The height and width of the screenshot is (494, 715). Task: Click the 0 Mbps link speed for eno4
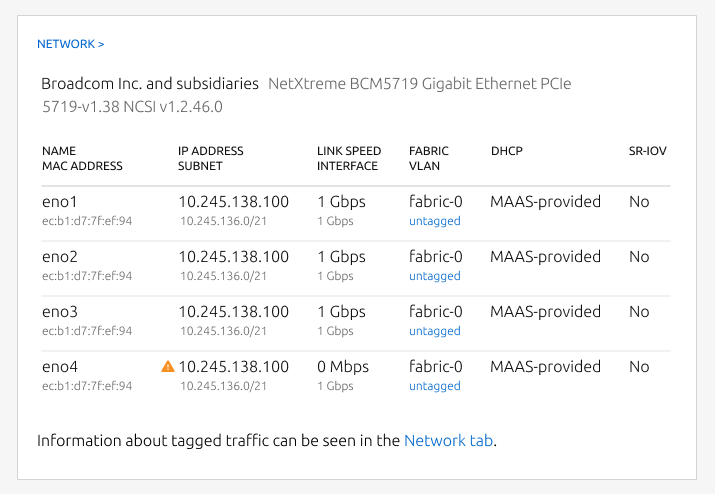345,367
